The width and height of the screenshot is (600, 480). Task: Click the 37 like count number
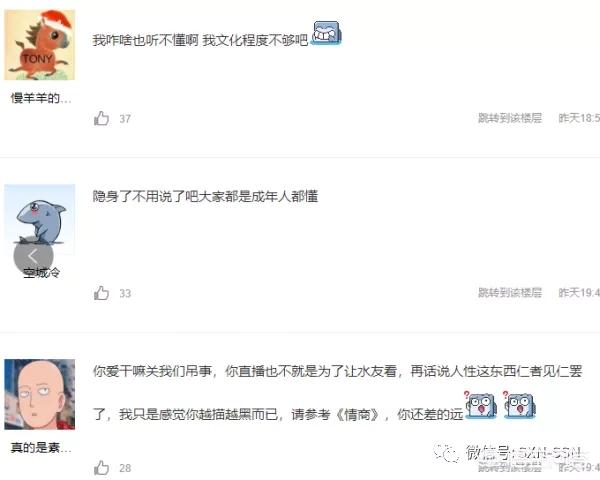click(125, 119)
